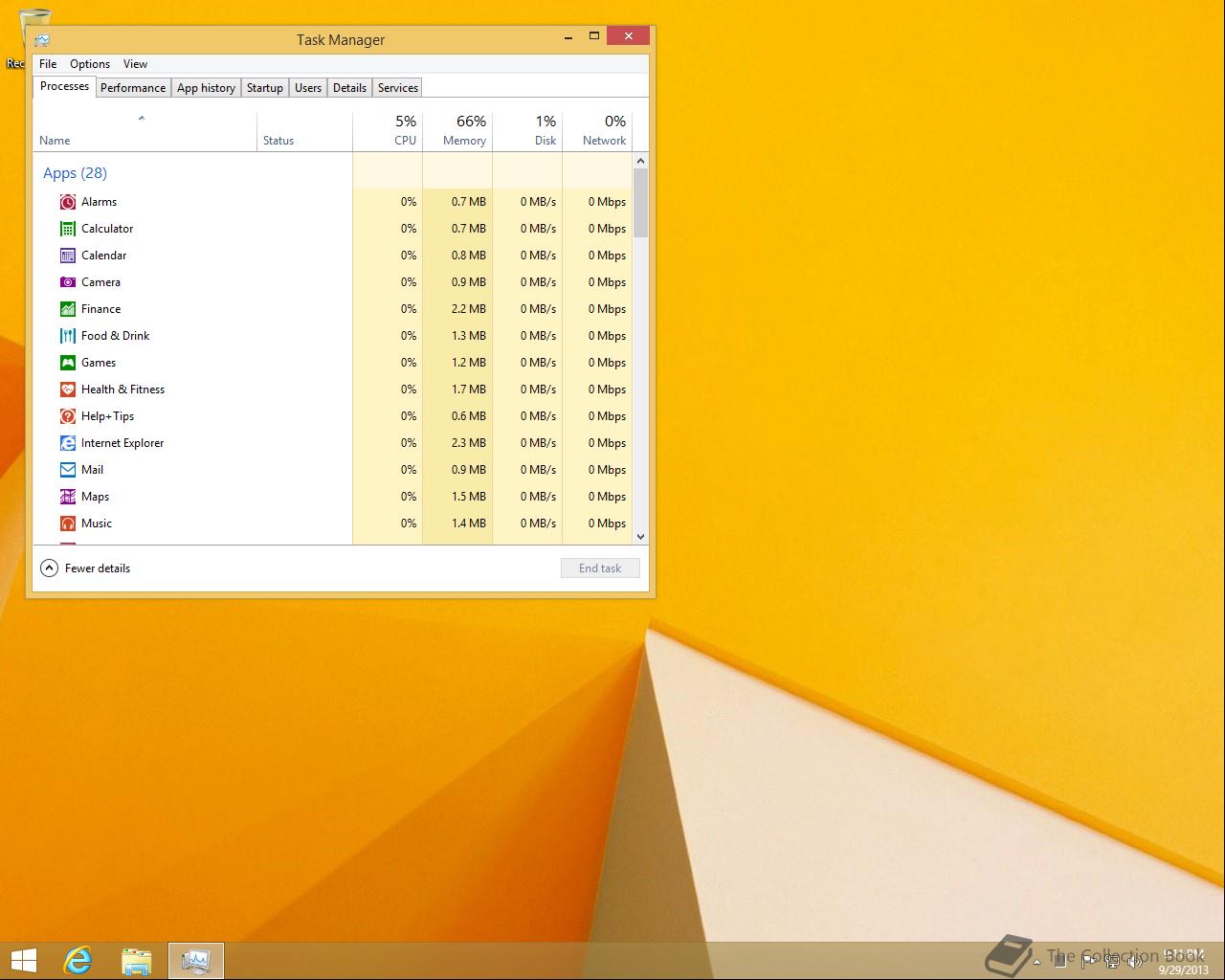The image size is (1225, 980).
Task: Sort by the Network column header
Action: 597,131
